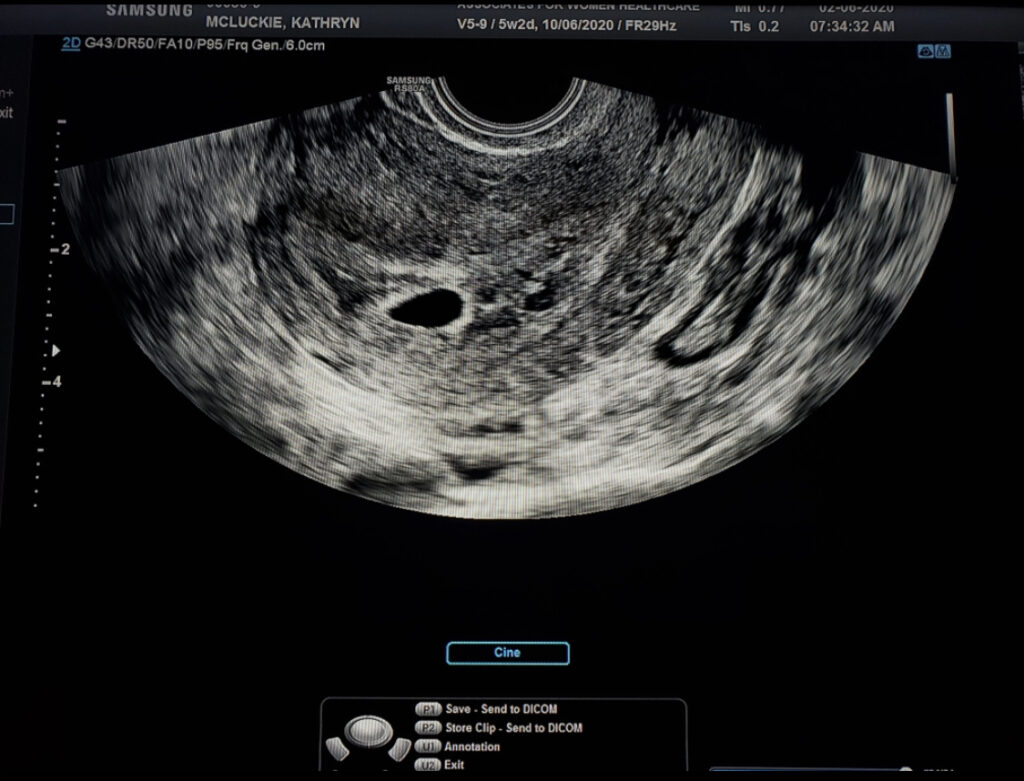Click the P1 key badge
Image resolution: width=1024 pixels, height=781 pixels.
tap(428, 709)
